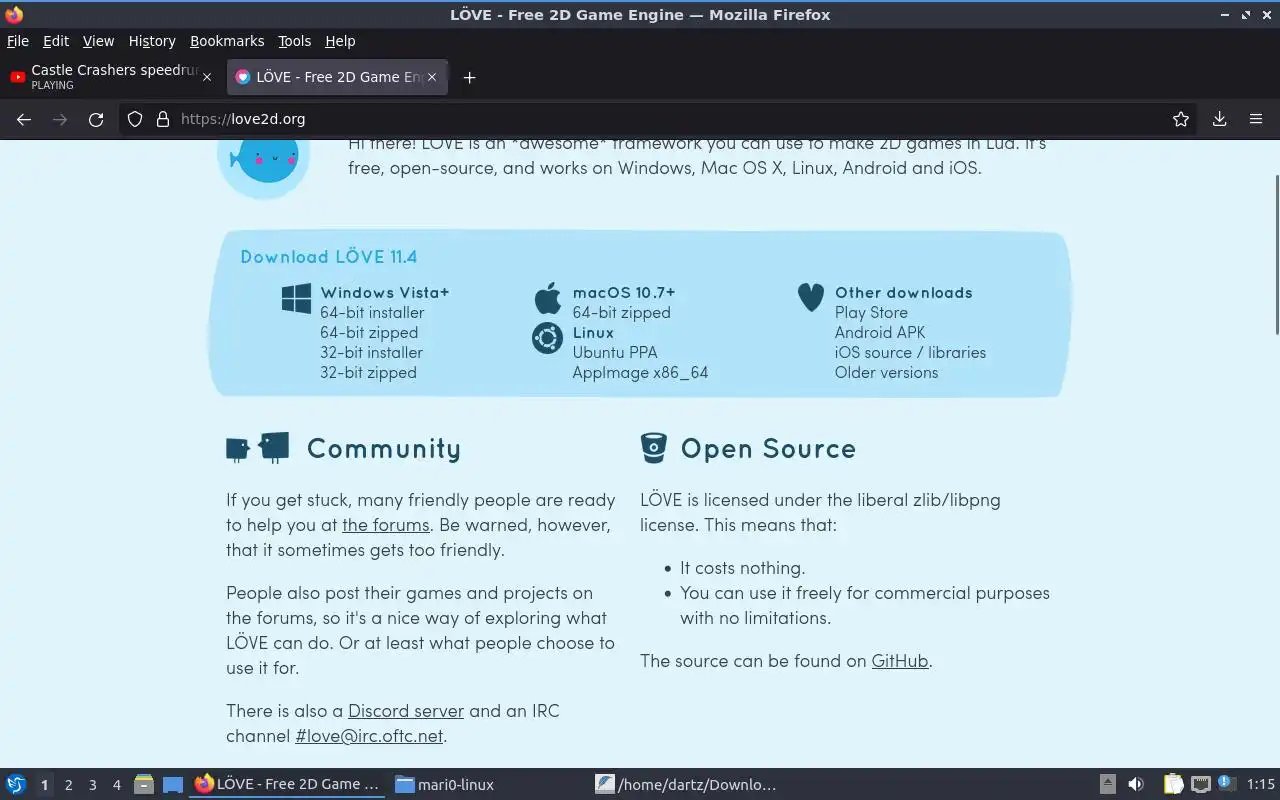The width and height of the screenshot is (1280, 800).
Task: Click the Ubuntu logo icon
Action: coord(547,339)
